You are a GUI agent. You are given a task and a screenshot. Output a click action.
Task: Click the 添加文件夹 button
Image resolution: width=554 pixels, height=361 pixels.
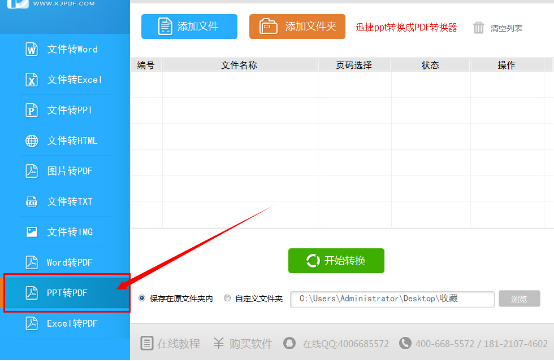pos(297,26)
